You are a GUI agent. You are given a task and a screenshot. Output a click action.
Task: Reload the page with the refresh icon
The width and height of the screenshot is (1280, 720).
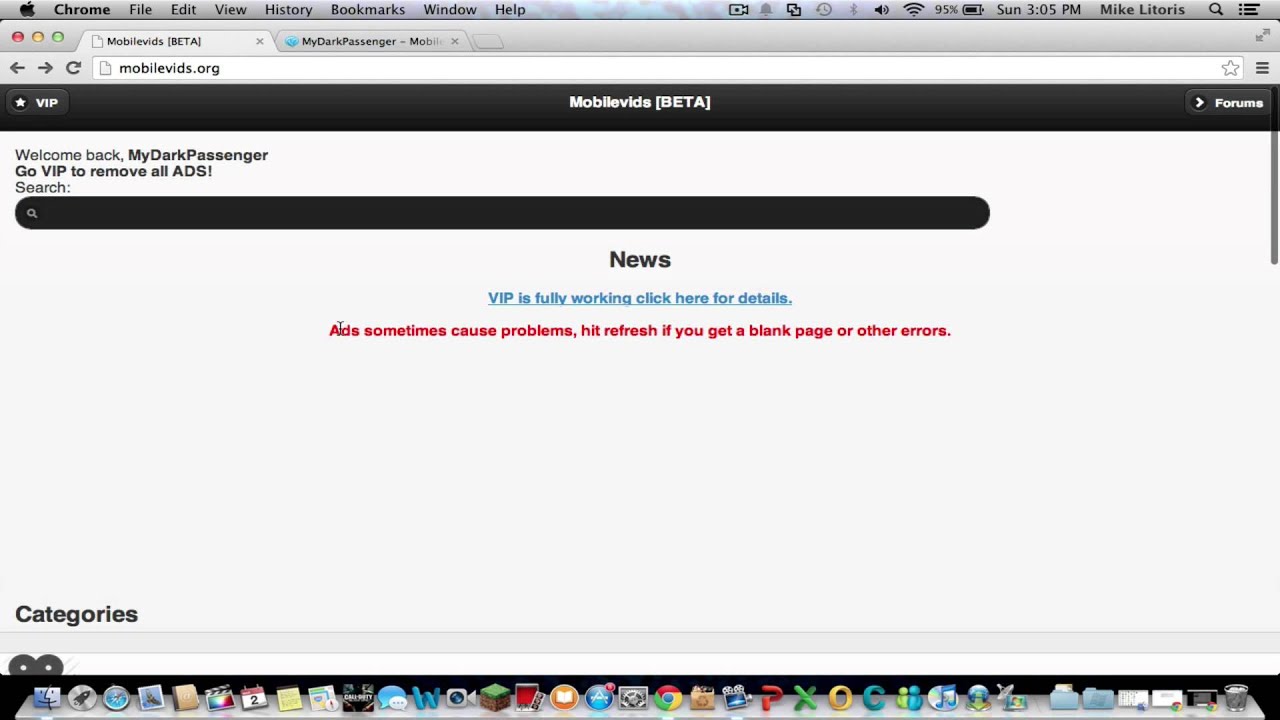73,68
